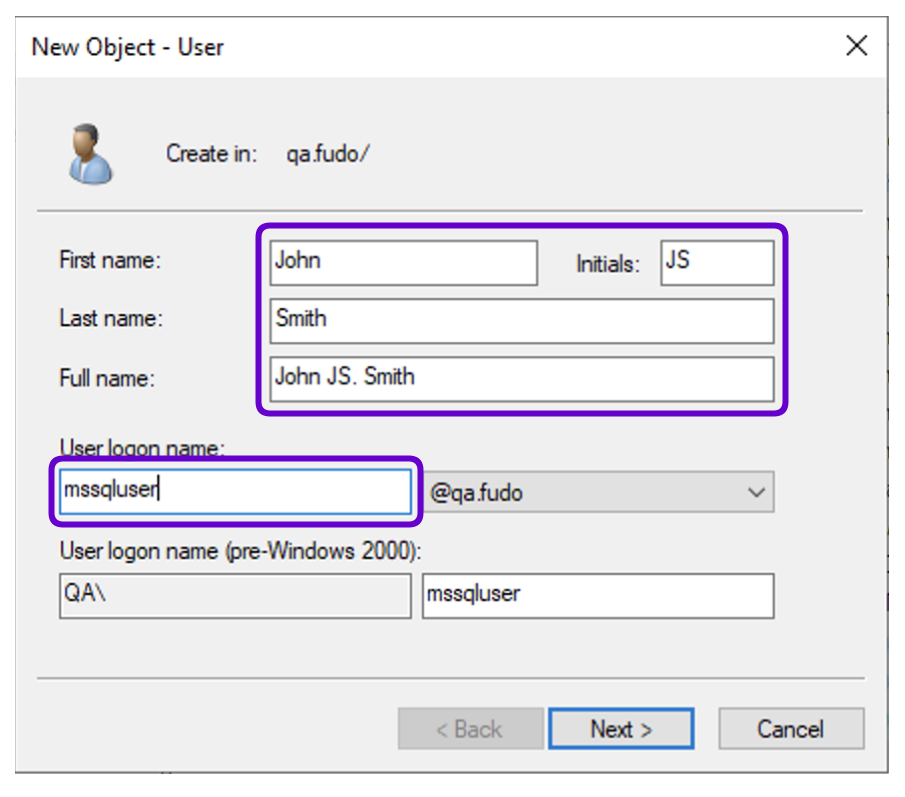Go back with the < Back button
905x797 pixels.
coord(470,729)
